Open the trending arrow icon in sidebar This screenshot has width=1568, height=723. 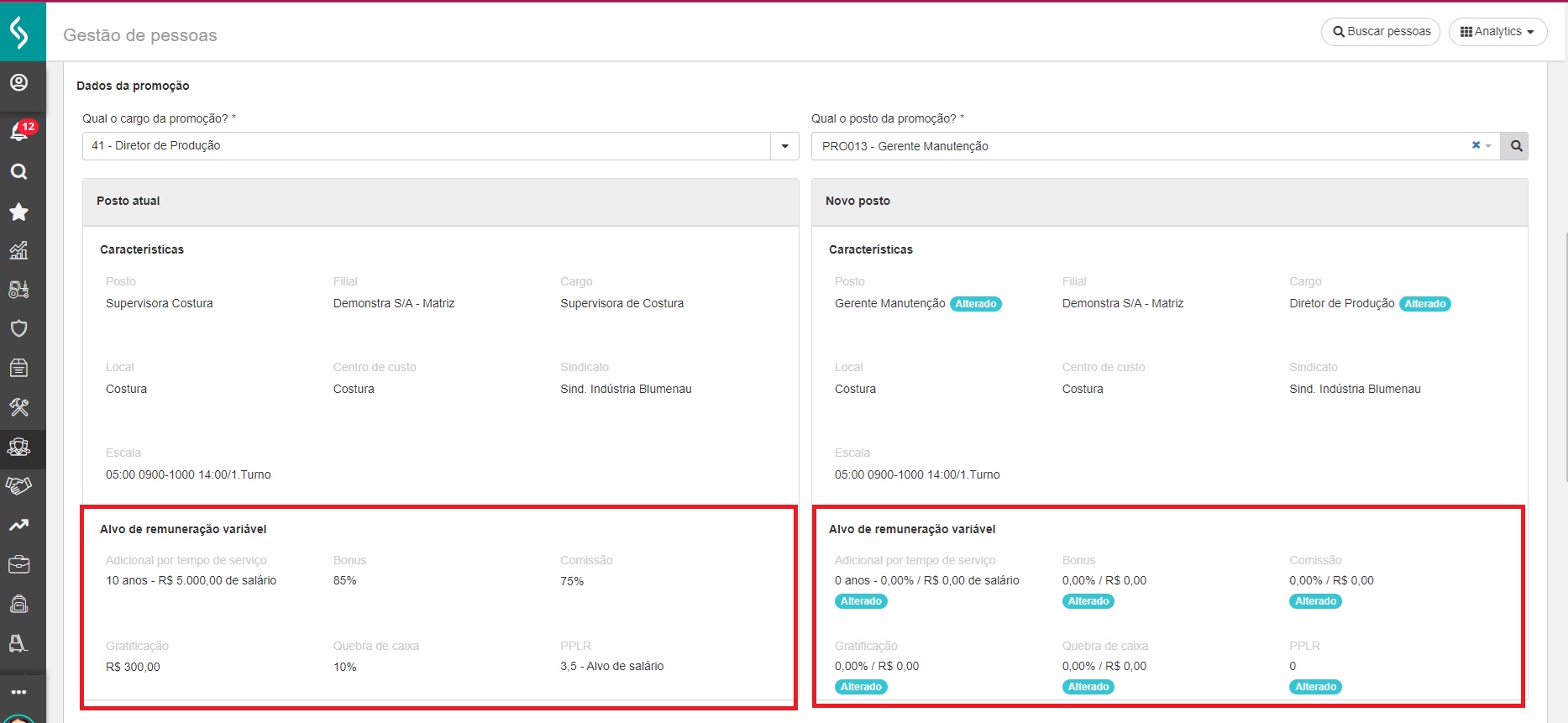click(x=18, y=525)
